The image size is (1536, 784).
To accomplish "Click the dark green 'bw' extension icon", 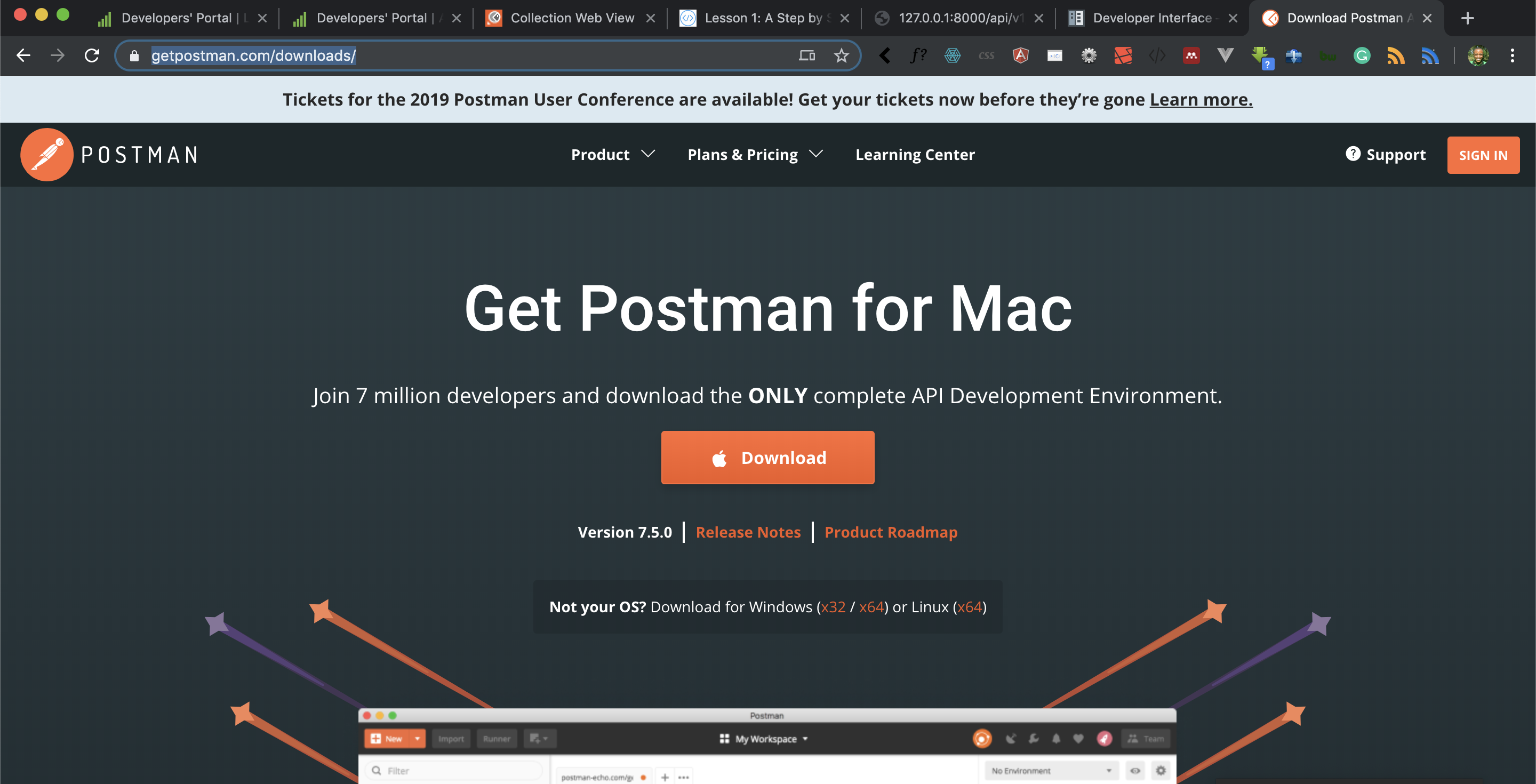I will pos(1327,57).
